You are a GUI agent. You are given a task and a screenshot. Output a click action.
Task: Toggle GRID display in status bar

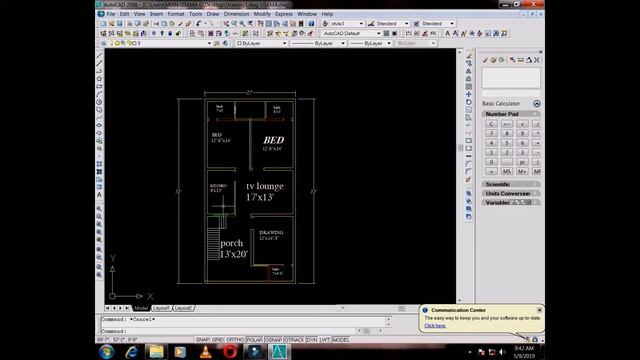(x=218, y=340)
